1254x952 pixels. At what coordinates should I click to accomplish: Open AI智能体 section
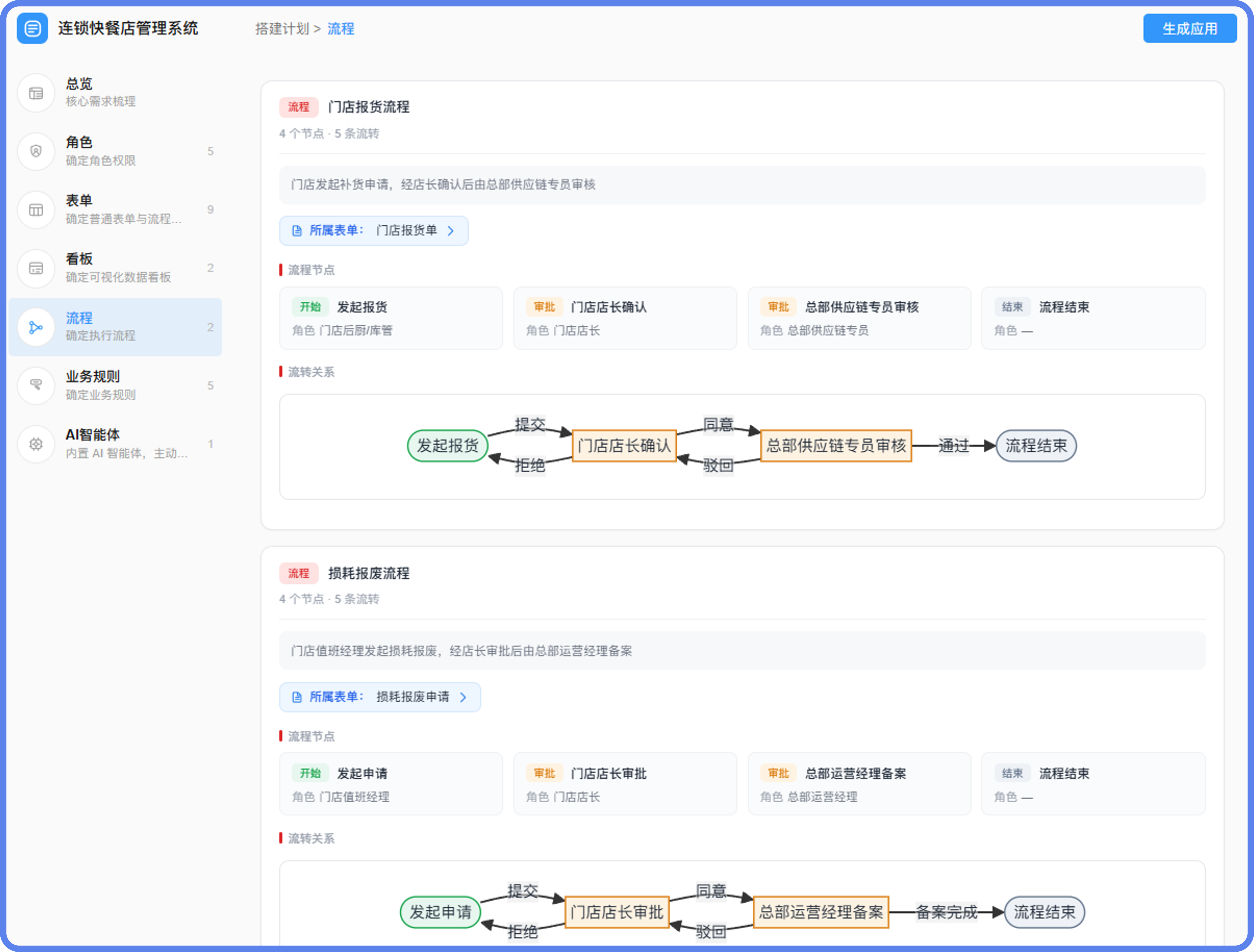(x=115, y=444)
